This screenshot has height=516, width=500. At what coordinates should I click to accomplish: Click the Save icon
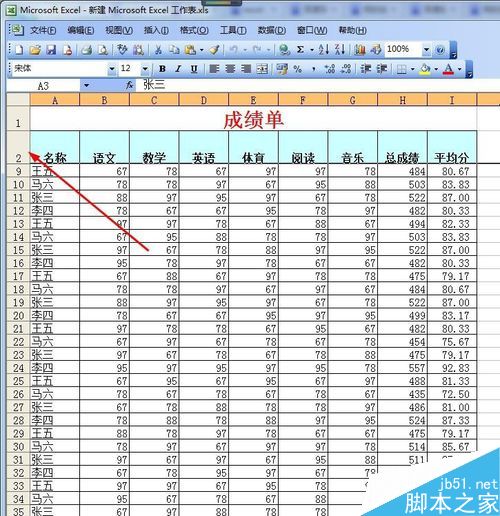[x=51, y=50]
